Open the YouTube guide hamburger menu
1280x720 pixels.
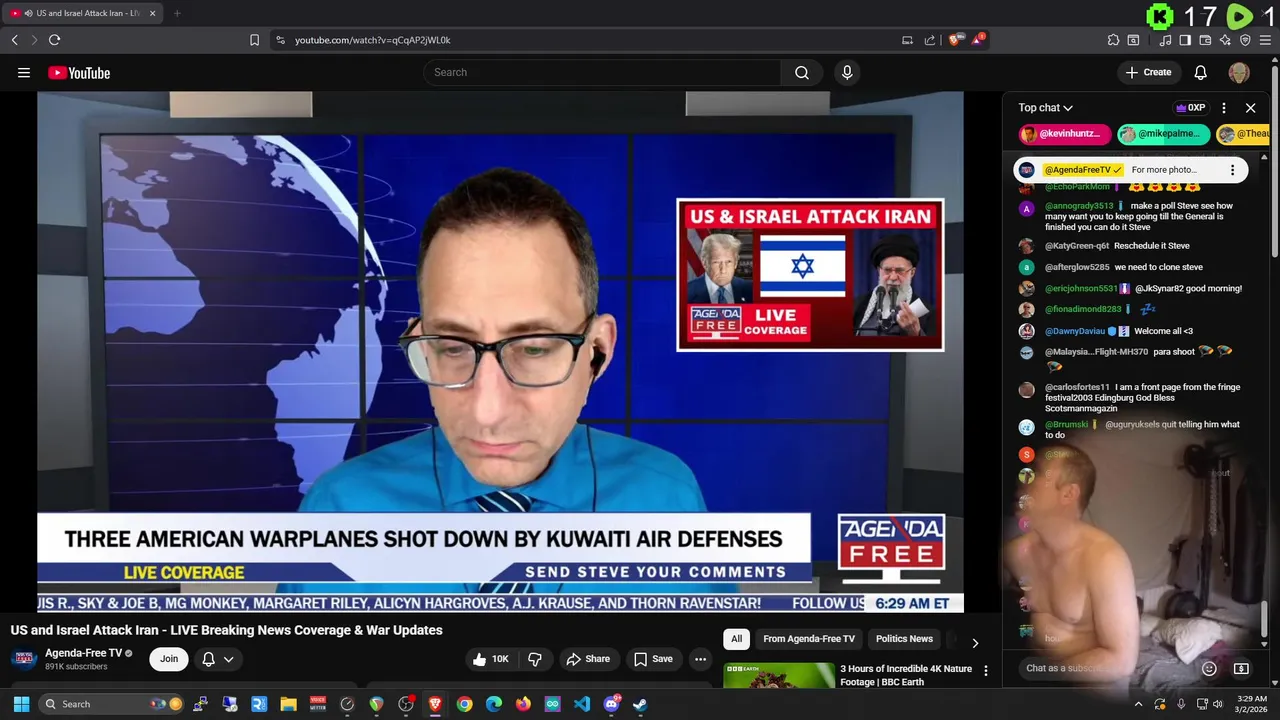tap(24, 72)
